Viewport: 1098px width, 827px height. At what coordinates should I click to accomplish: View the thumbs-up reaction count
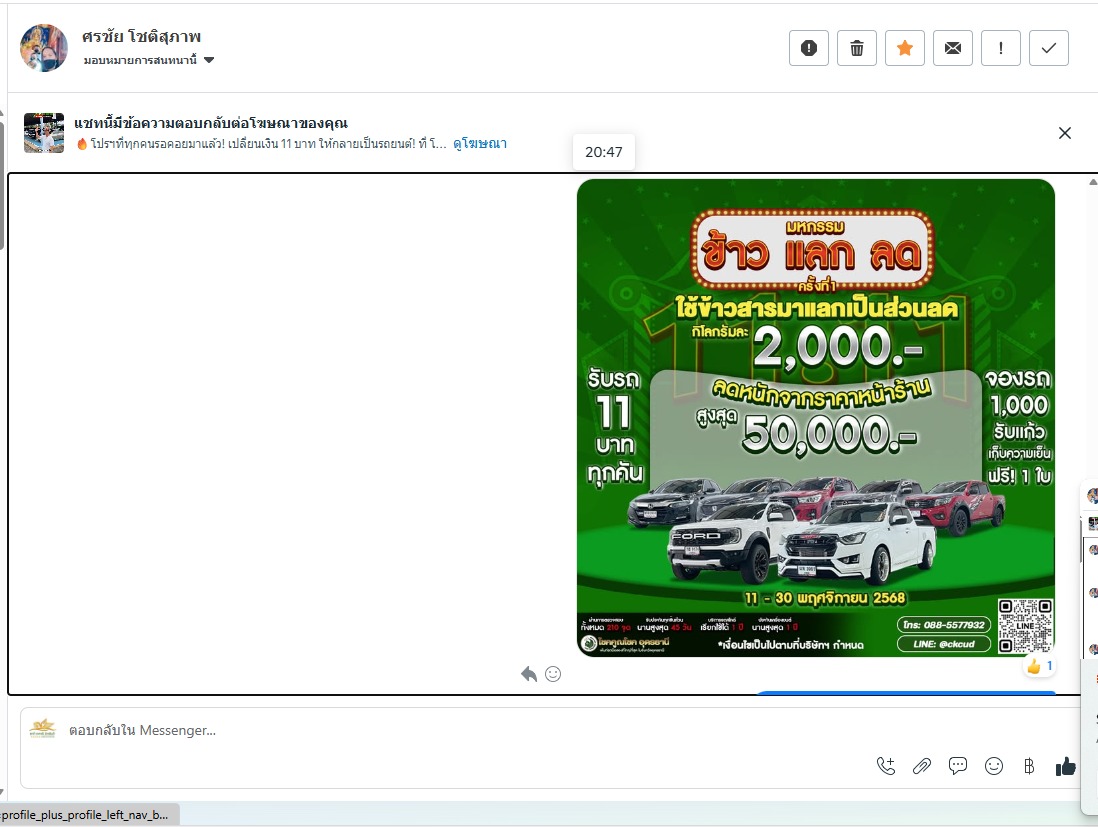[1040, 666]
